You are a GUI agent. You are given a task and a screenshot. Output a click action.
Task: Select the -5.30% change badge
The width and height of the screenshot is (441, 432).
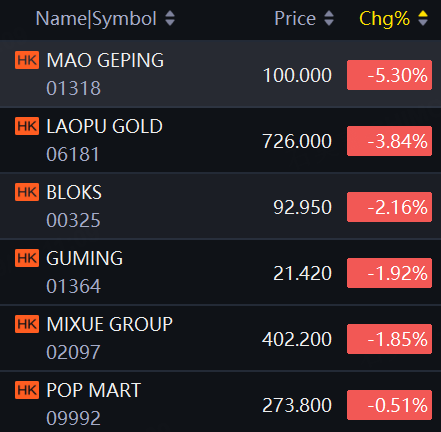click(x=389, y=75)
